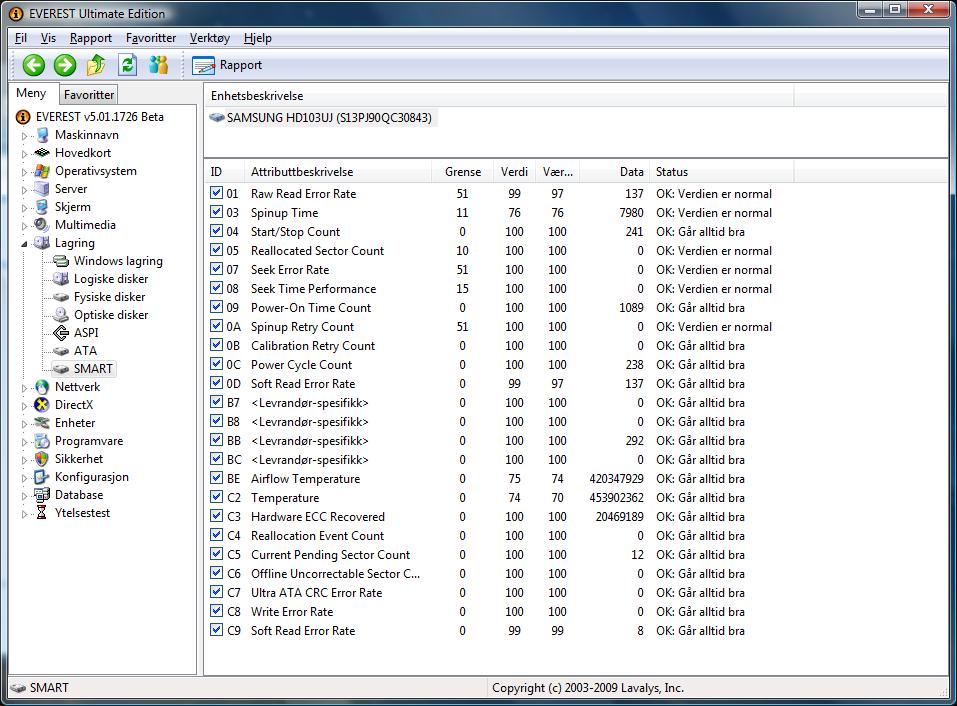Open the Rapport menu in the menu bar
The height and width of the screenshot is (706, 957).
(91, 38)
